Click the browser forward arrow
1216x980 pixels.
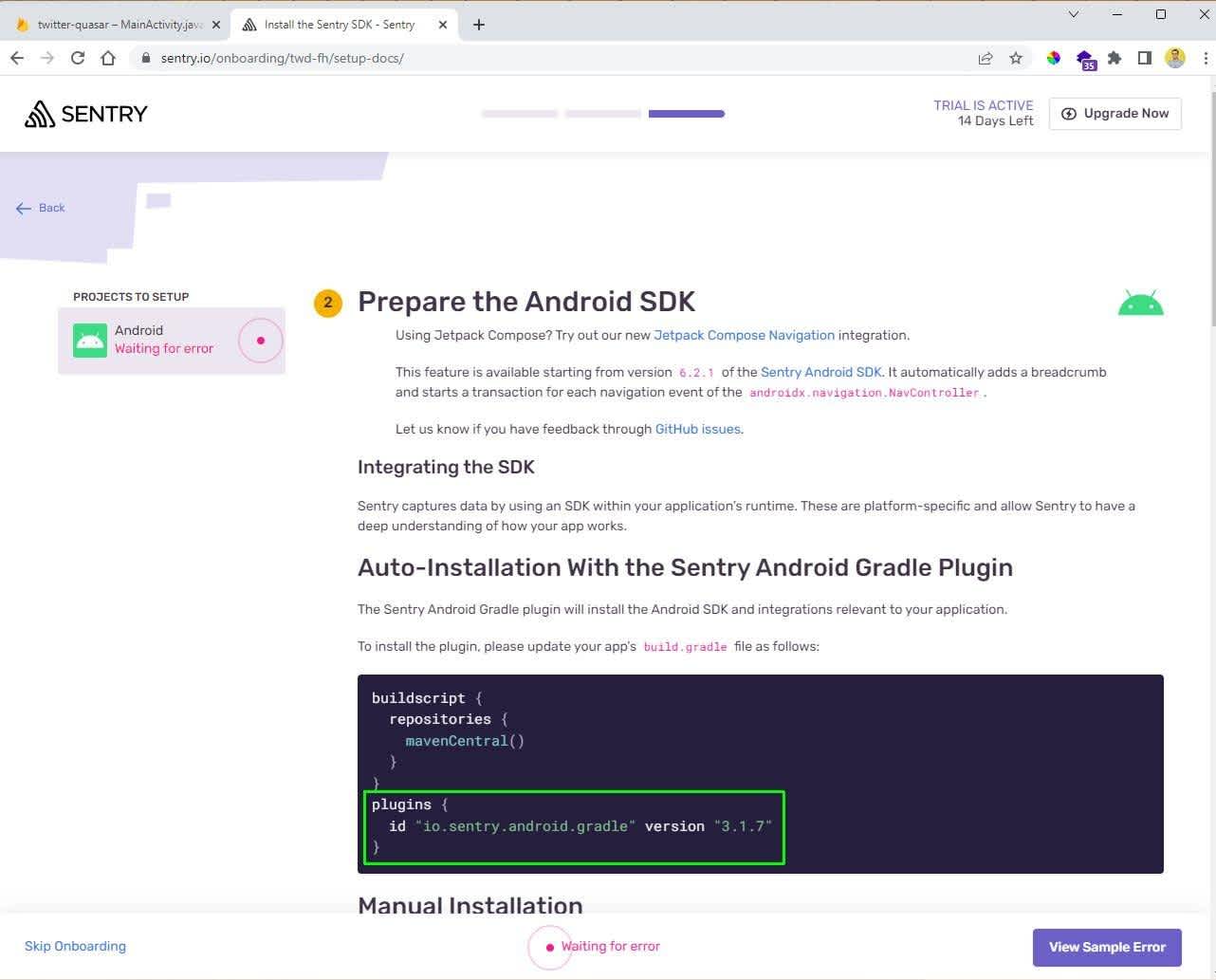click(x=47, y=58)
